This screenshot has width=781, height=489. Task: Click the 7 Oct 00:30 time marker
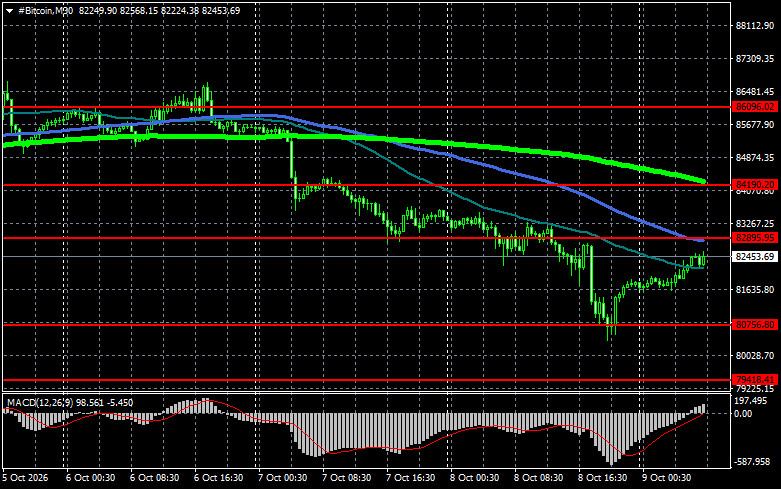[282, 478]
